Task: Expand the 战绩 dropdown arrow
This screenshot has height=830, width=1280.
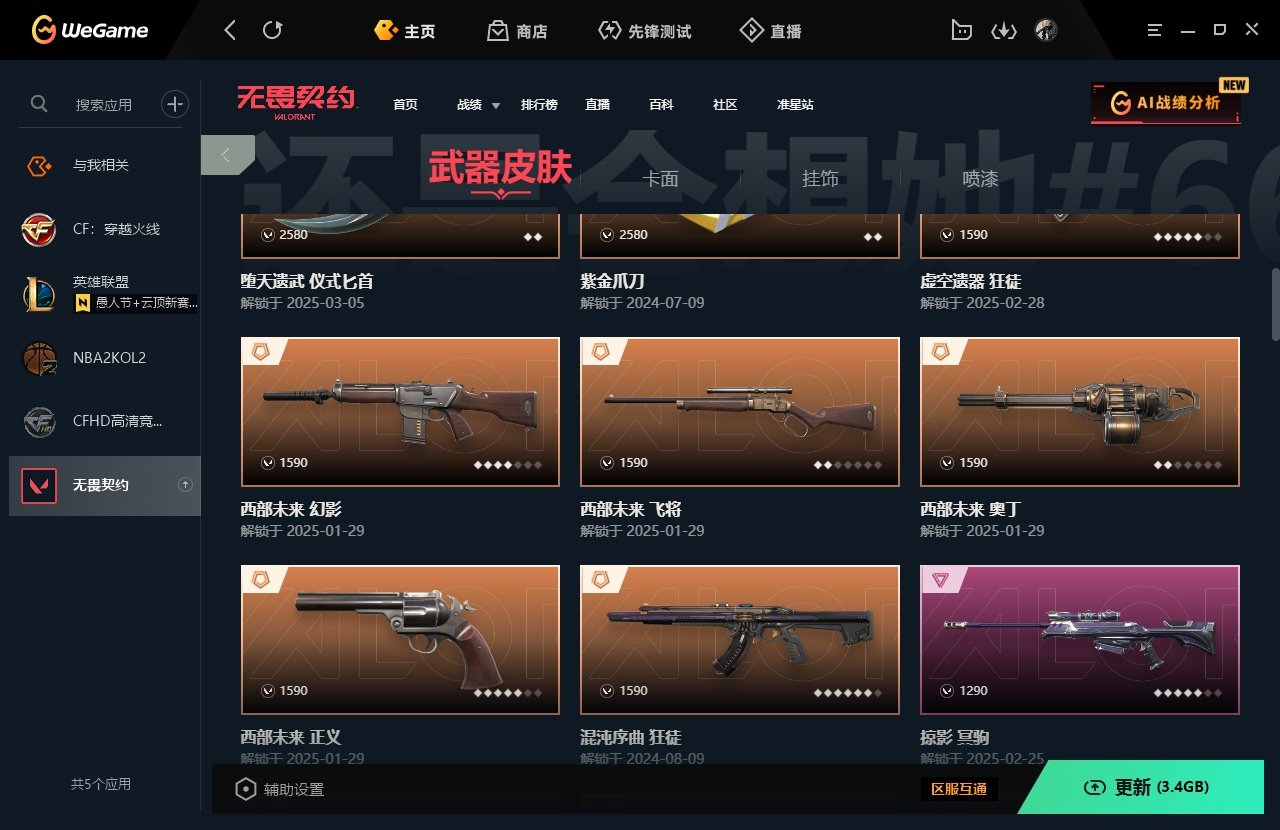Action: [x=495, y=105]
